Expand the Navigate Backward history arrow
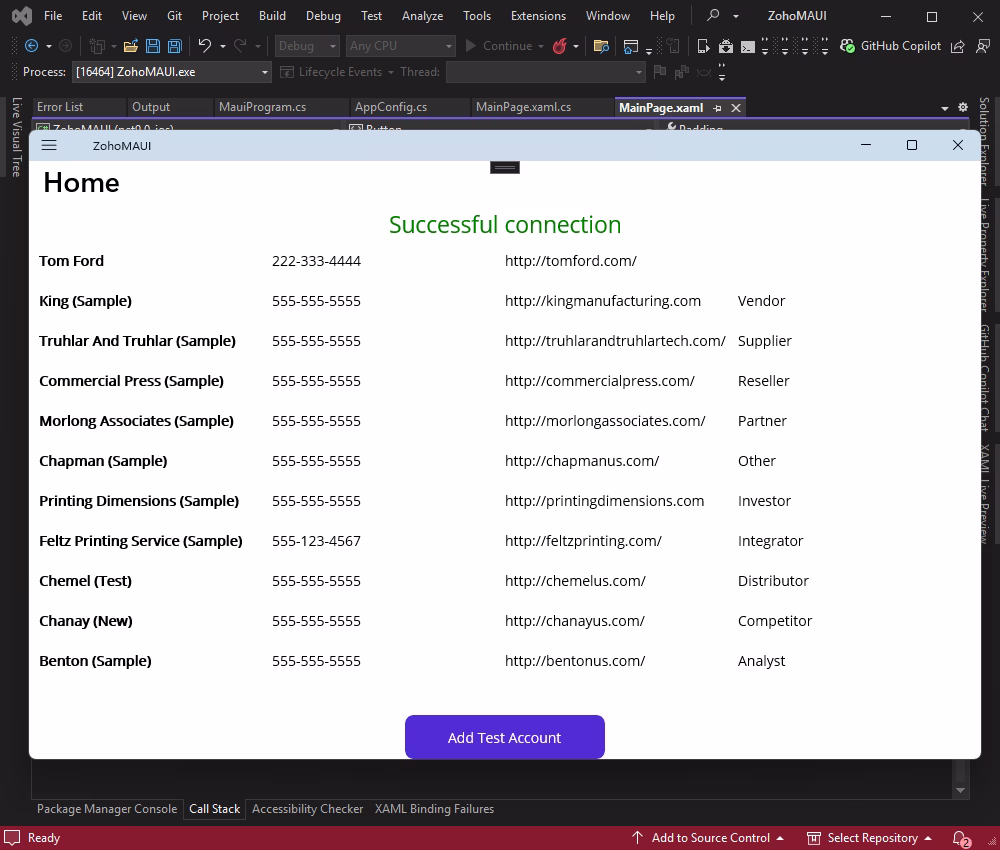This screenshot has height=850, width=1000. tap(48, 47)
